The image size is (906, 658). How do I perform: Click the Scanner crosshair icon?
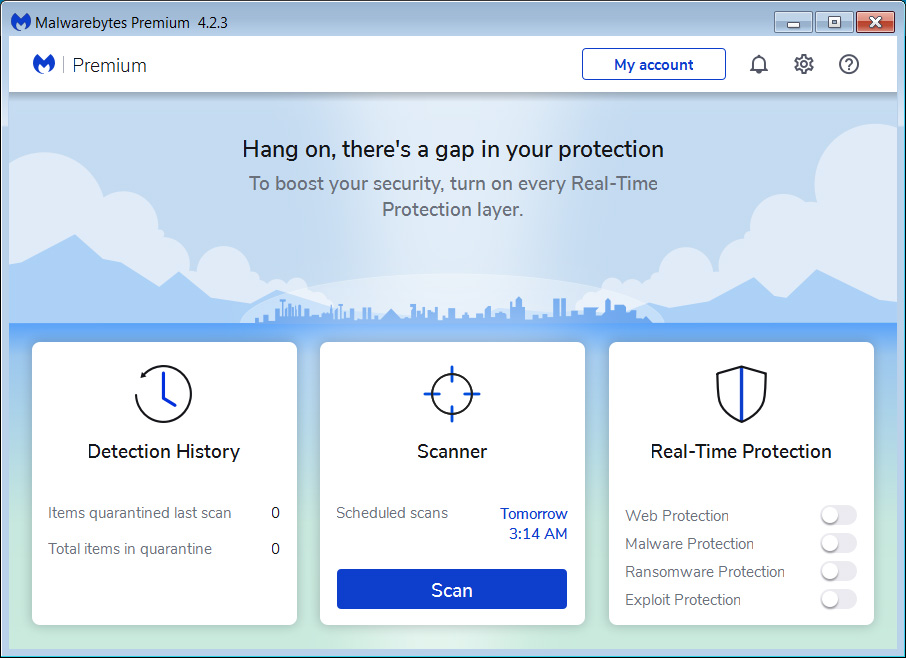click(452, 393)
